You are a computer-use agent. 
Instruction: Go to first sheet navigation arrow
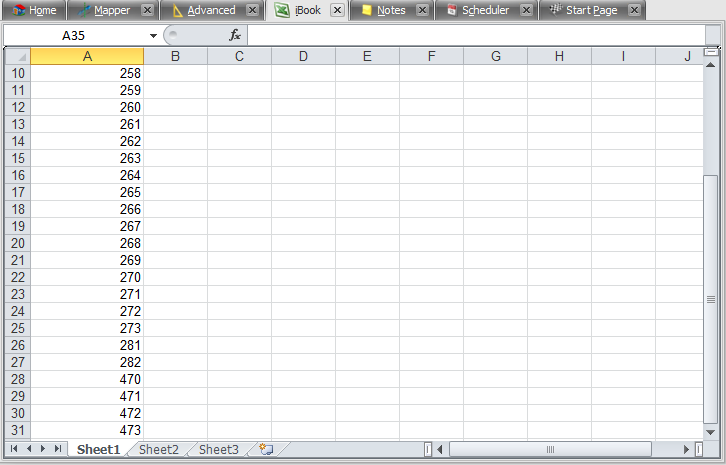[13, 450]
